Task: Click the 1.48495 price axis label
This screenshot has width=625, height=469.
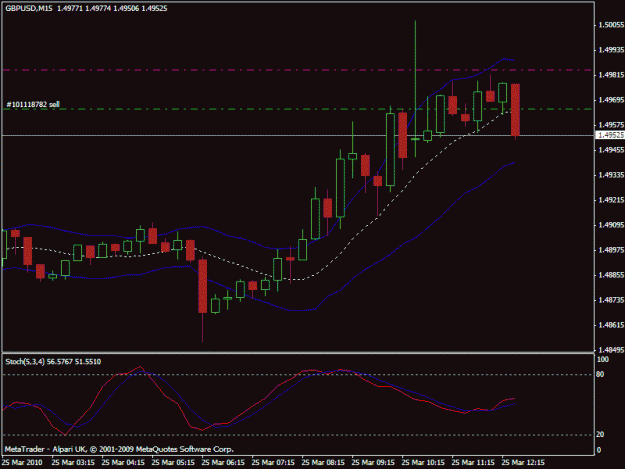Action: (611, 350)
